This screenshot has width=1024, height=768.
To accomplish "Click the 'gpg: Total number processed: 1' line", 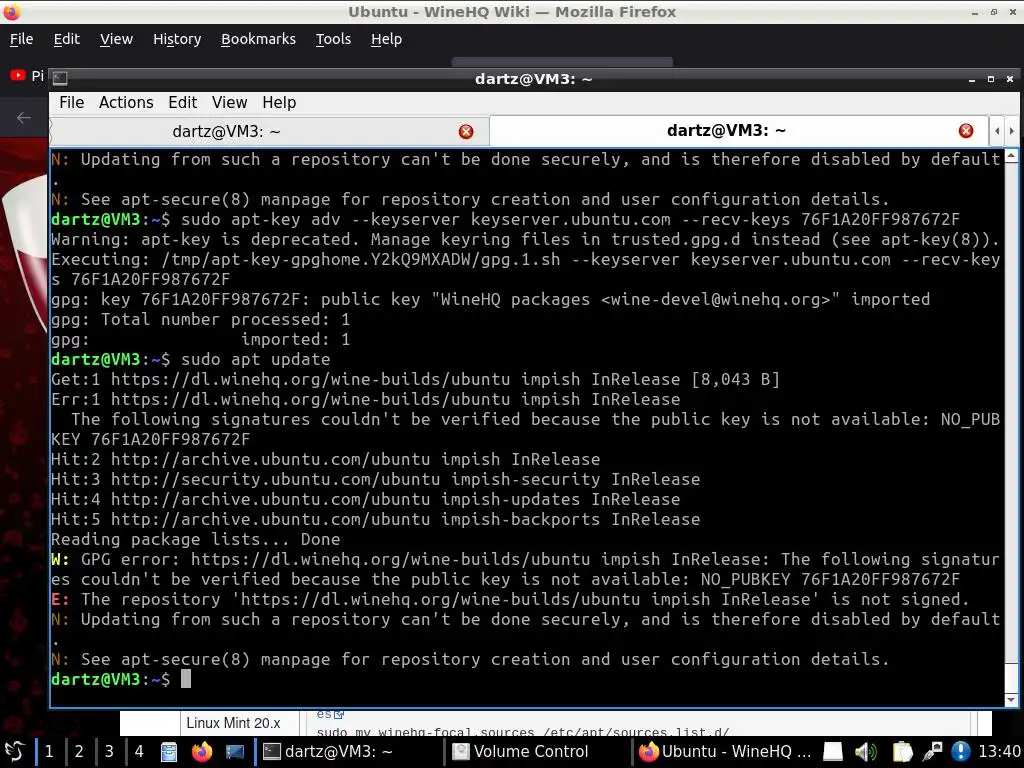I will point(200,319).
